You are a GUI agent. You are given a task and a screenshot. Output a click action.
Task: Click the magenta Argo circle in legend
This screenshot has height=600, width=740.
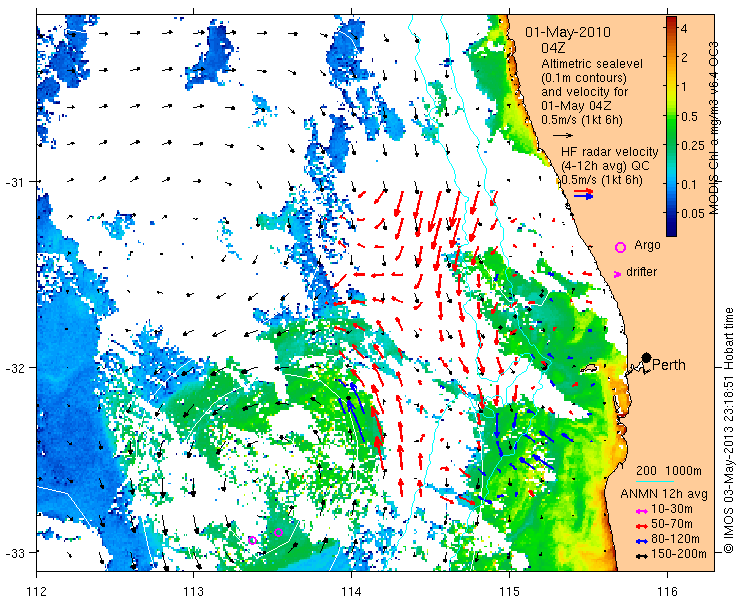621,247
